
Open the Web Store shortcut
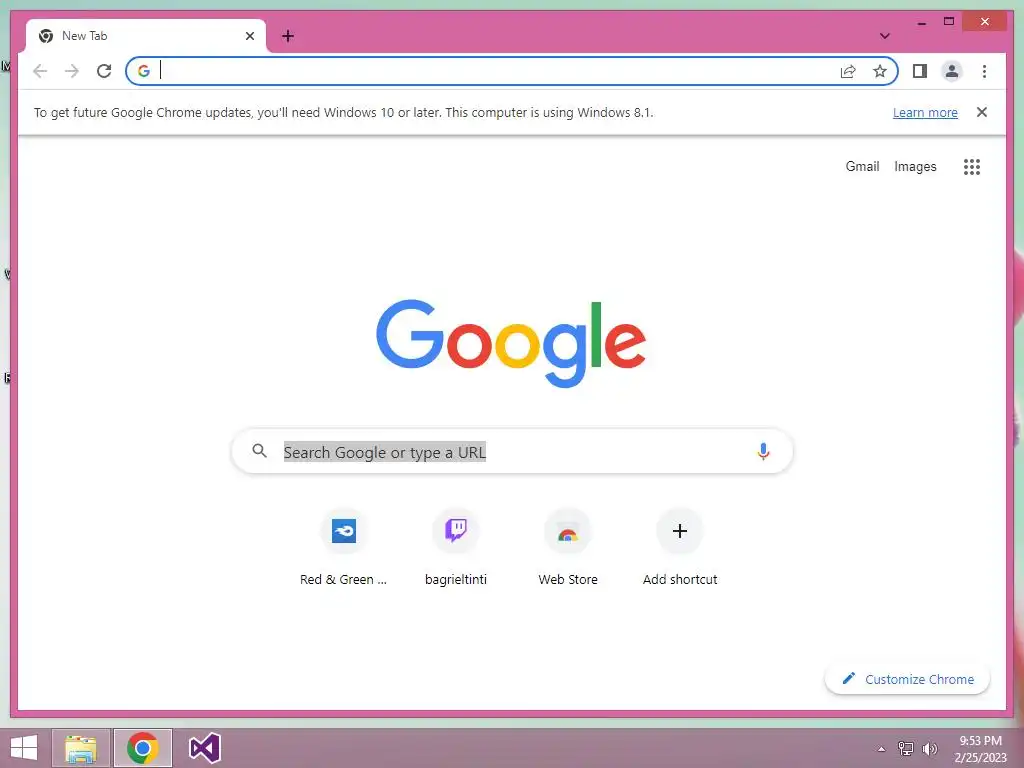click(x=568, y=548)
